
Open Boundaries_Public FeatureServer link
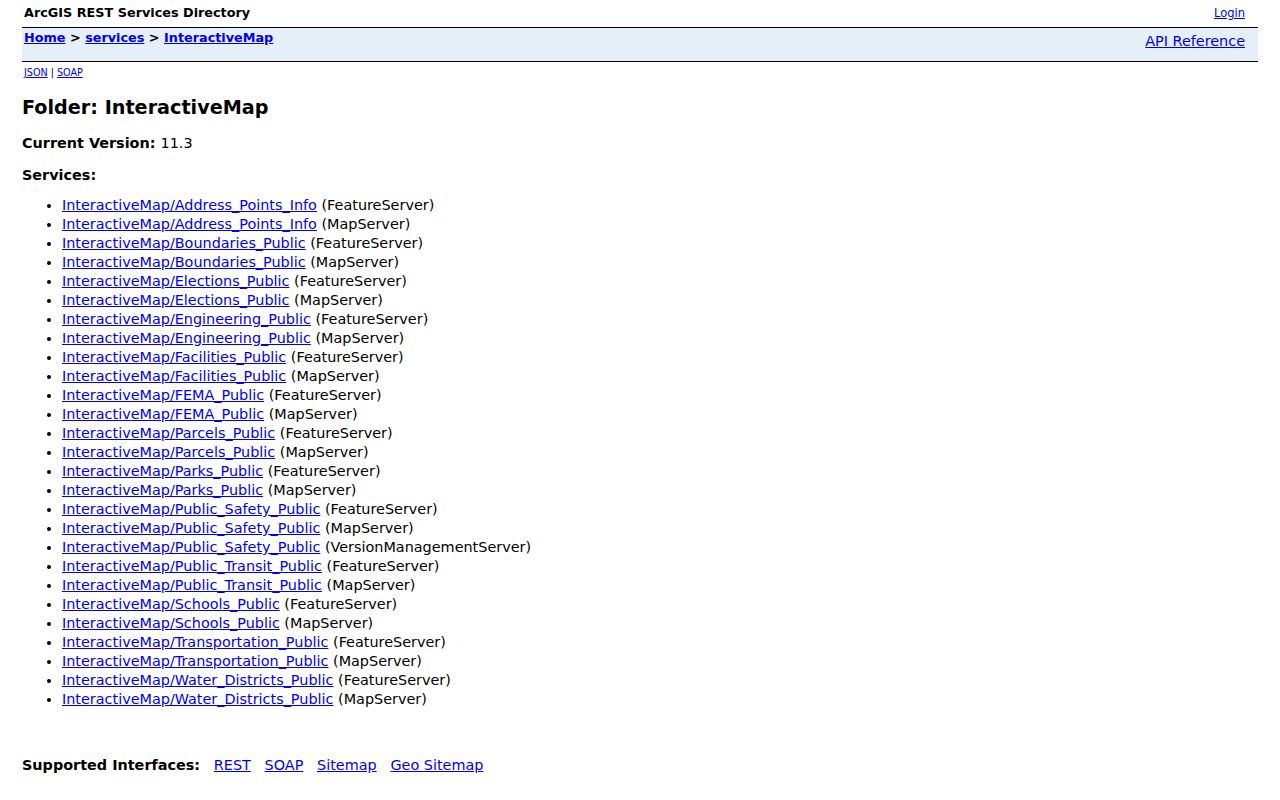(x=184, y=243)
